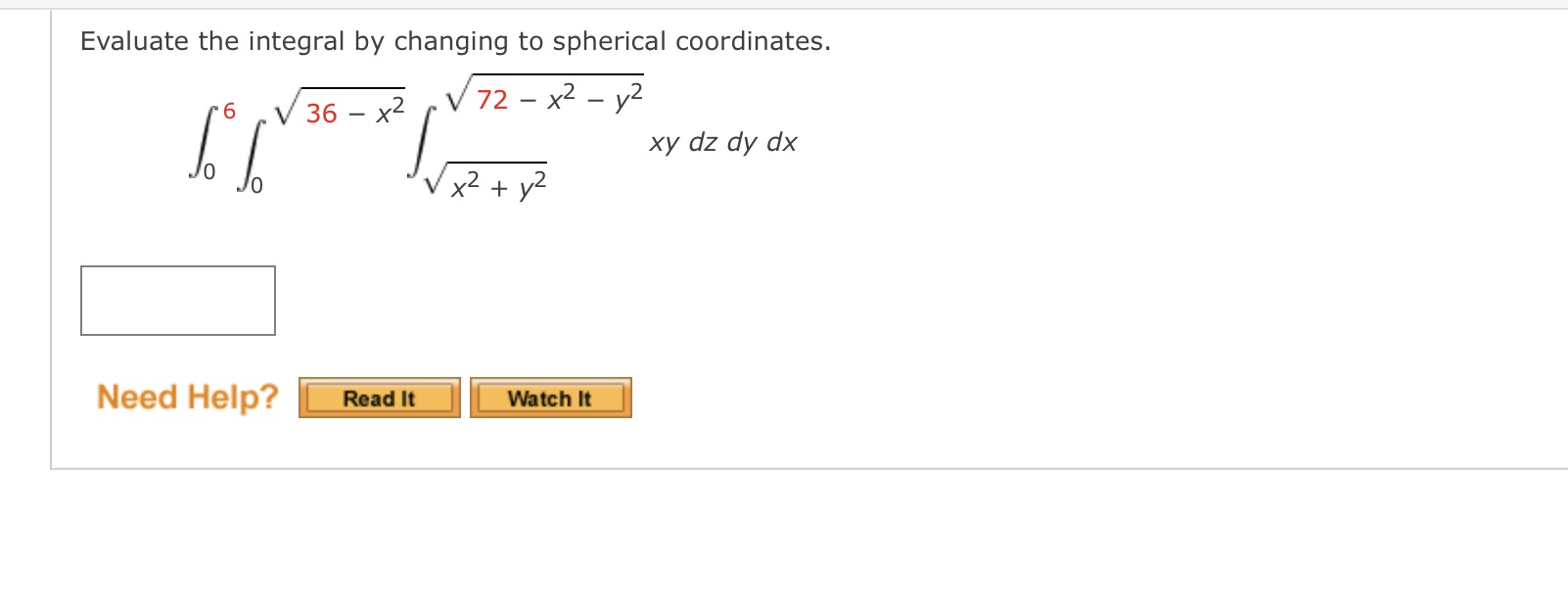1568x613 pixels.
Task: Click the orange Need Help? heading
Action: click(187, 398)
